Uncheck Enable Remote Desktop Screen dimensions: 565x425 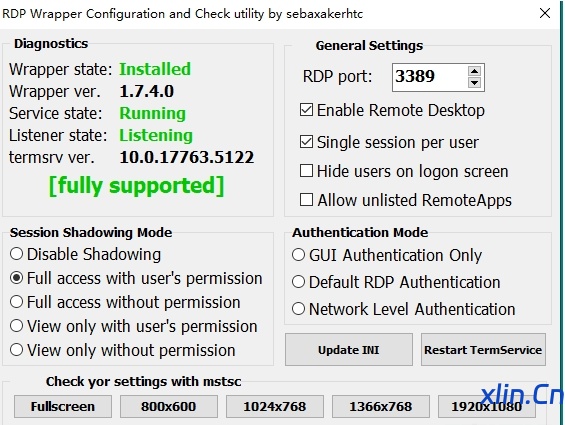point(306,110)
